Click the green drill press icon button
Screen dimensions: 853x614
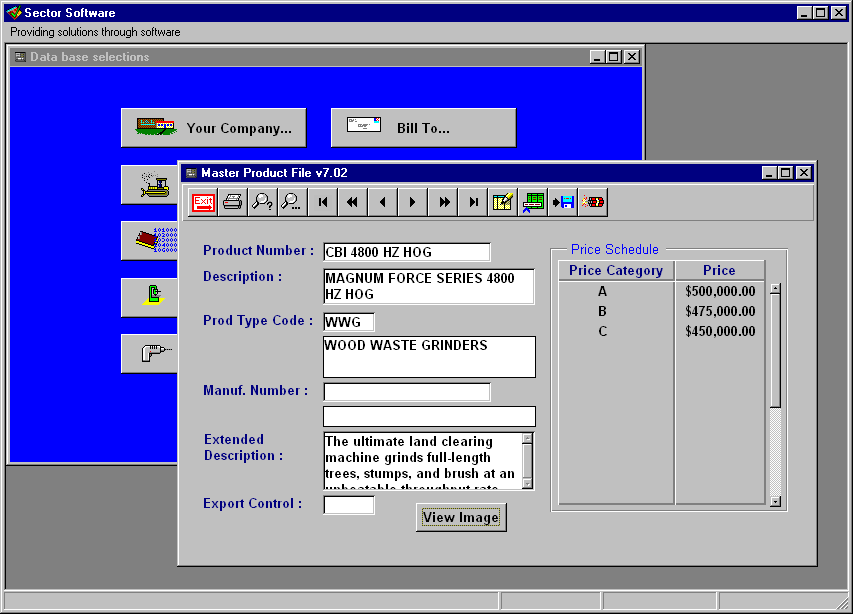click(x=150, y=297)
